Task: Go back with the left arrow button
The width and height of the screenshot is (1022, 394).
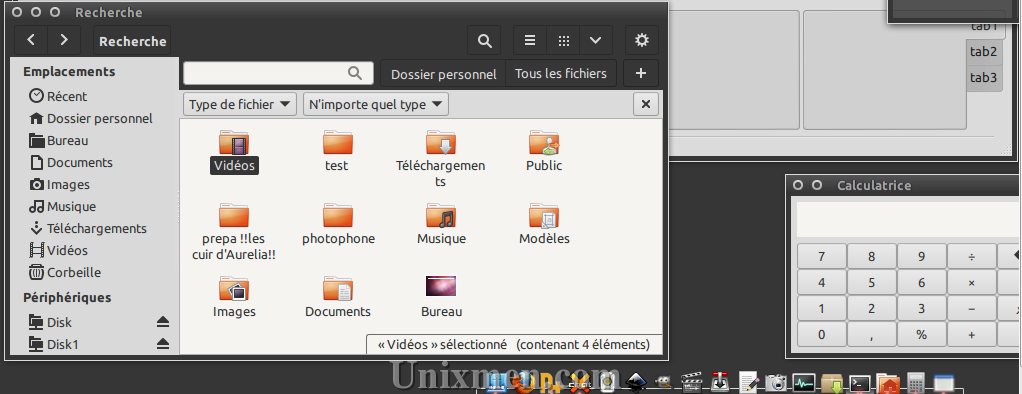Action: (31, 40)
